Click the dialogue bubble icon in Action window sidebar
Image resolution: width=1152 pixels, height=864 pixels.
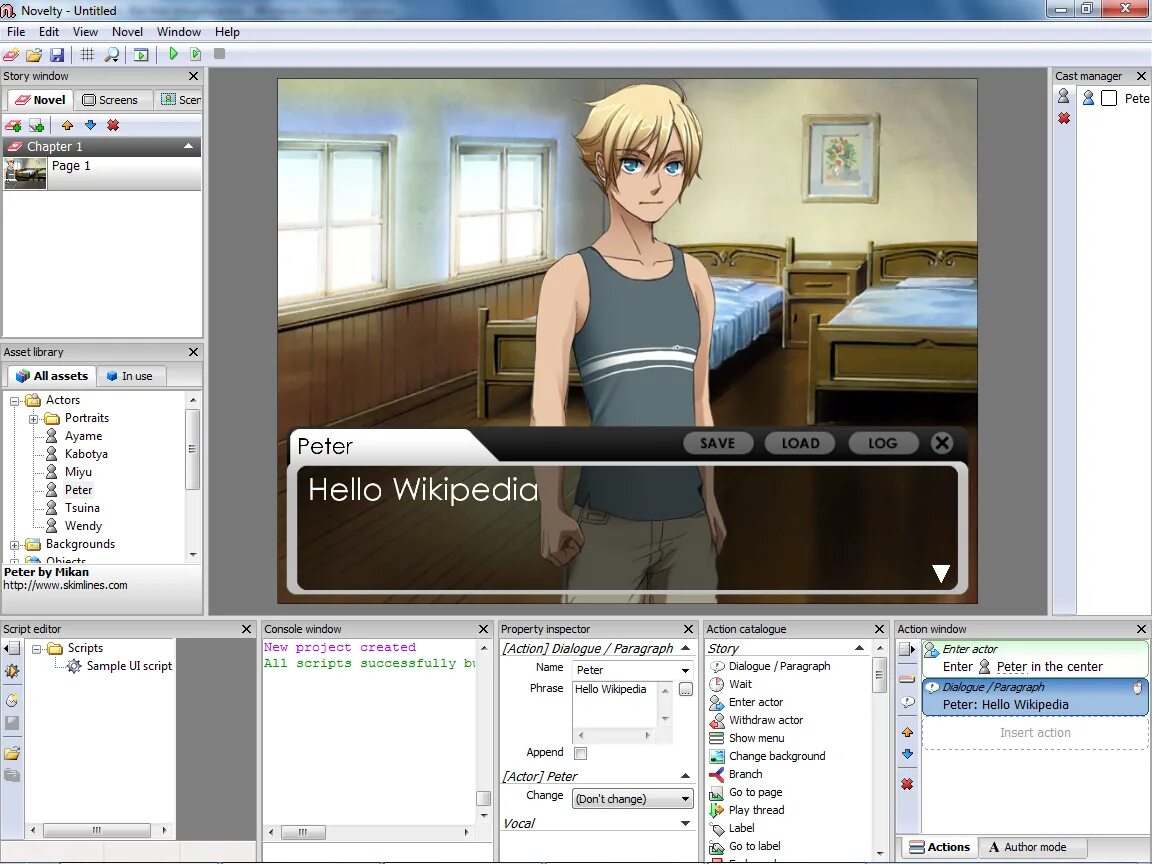pyautogui.click(x=908, y=702)
